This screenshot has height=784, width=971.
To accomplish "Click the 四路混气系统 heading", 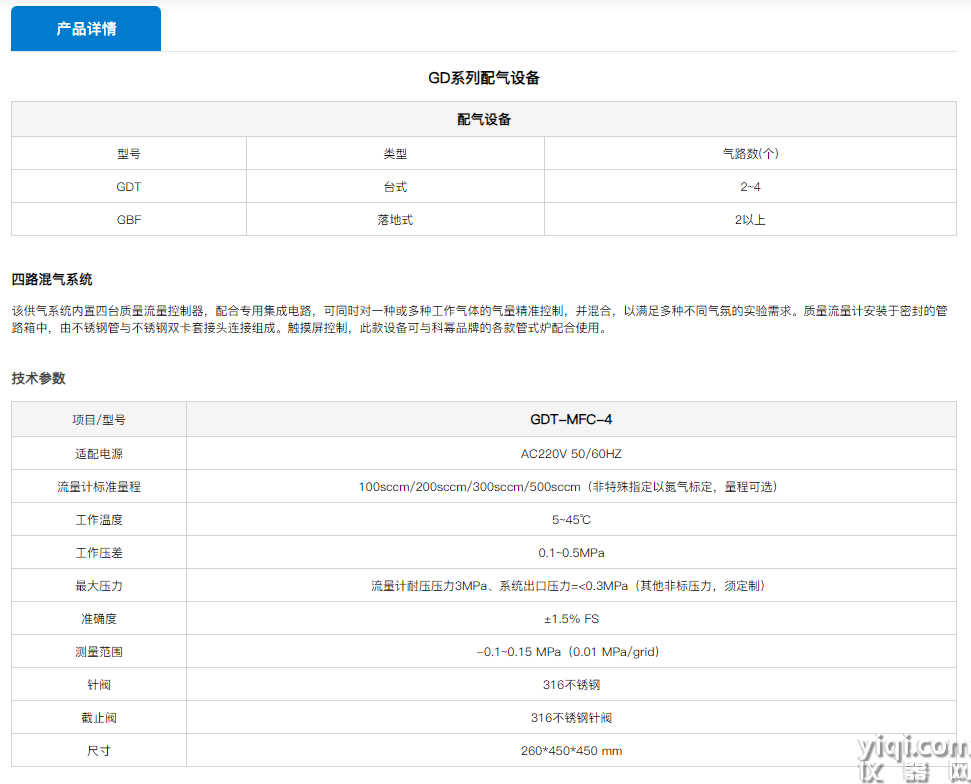I will pos(52,279).
